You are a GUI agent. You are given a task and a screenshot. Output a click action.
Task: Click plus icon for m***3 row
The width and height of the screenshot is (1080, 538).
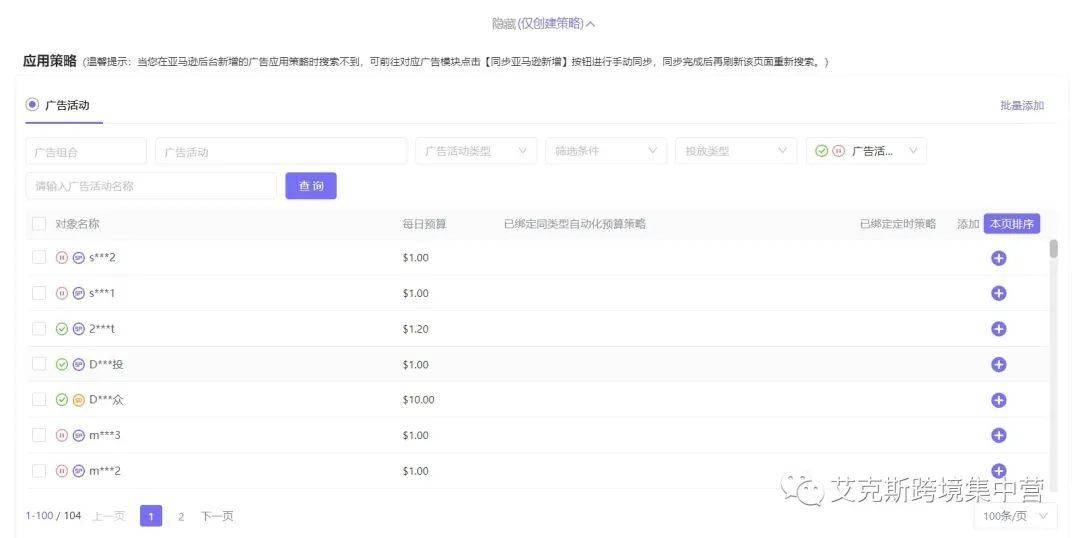click(998, 435)
